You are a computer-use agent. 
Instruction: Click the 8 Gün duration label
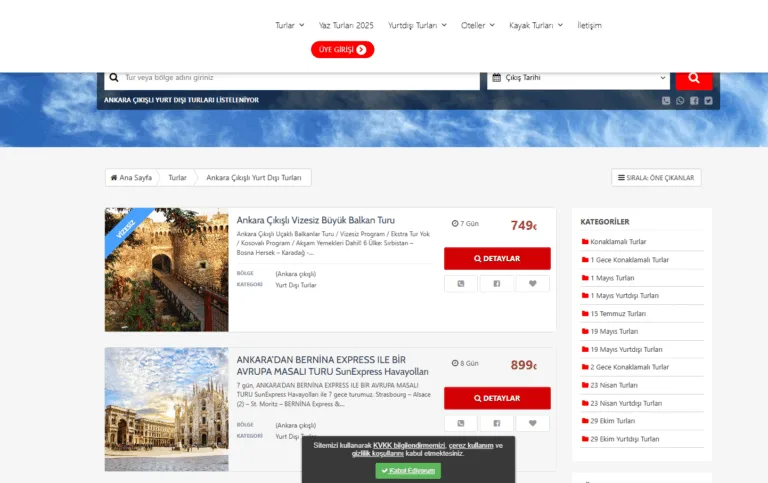(x=465, y=363)
